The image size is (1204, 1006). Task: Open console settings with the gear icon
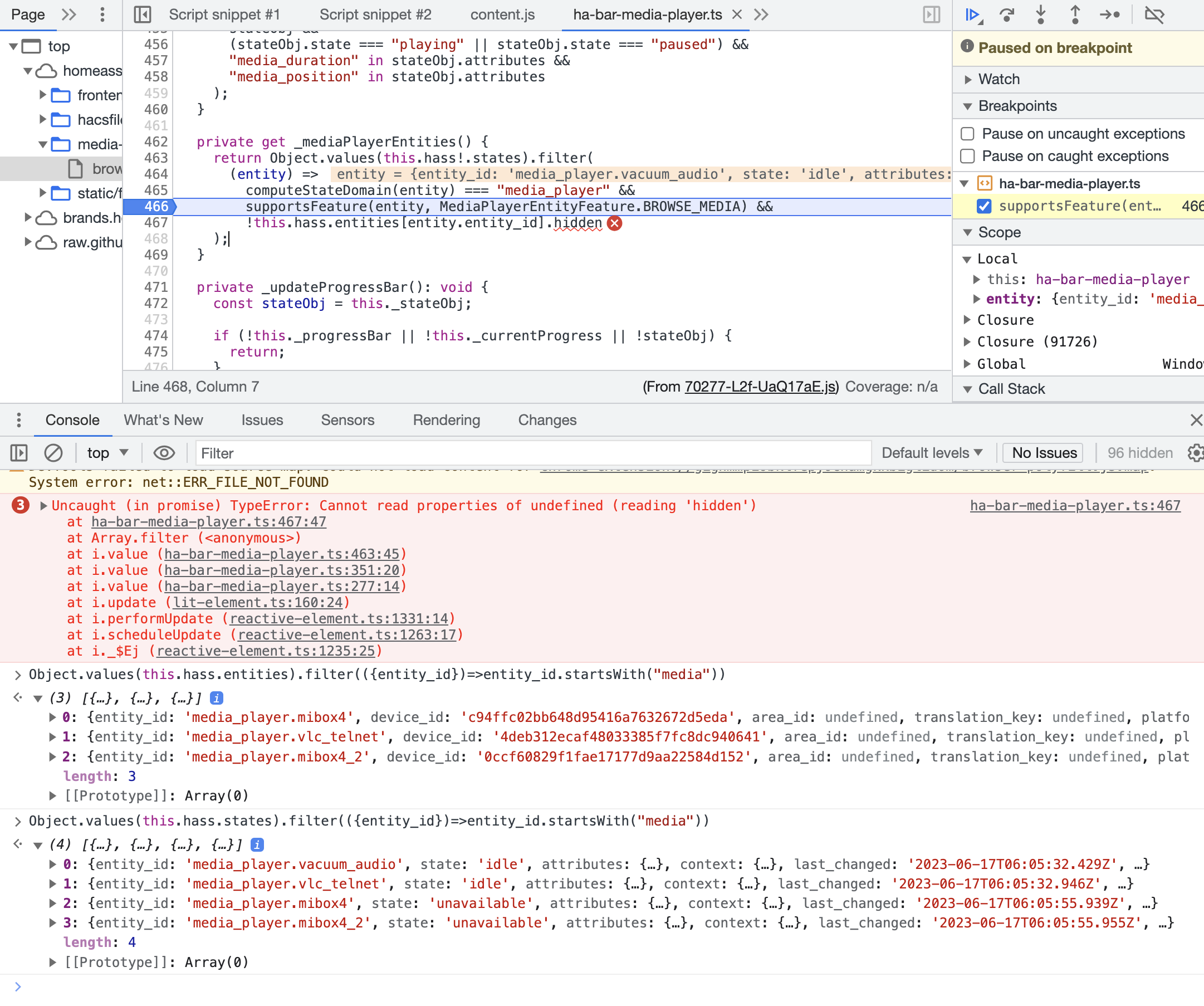click(x=1195, y=452)
